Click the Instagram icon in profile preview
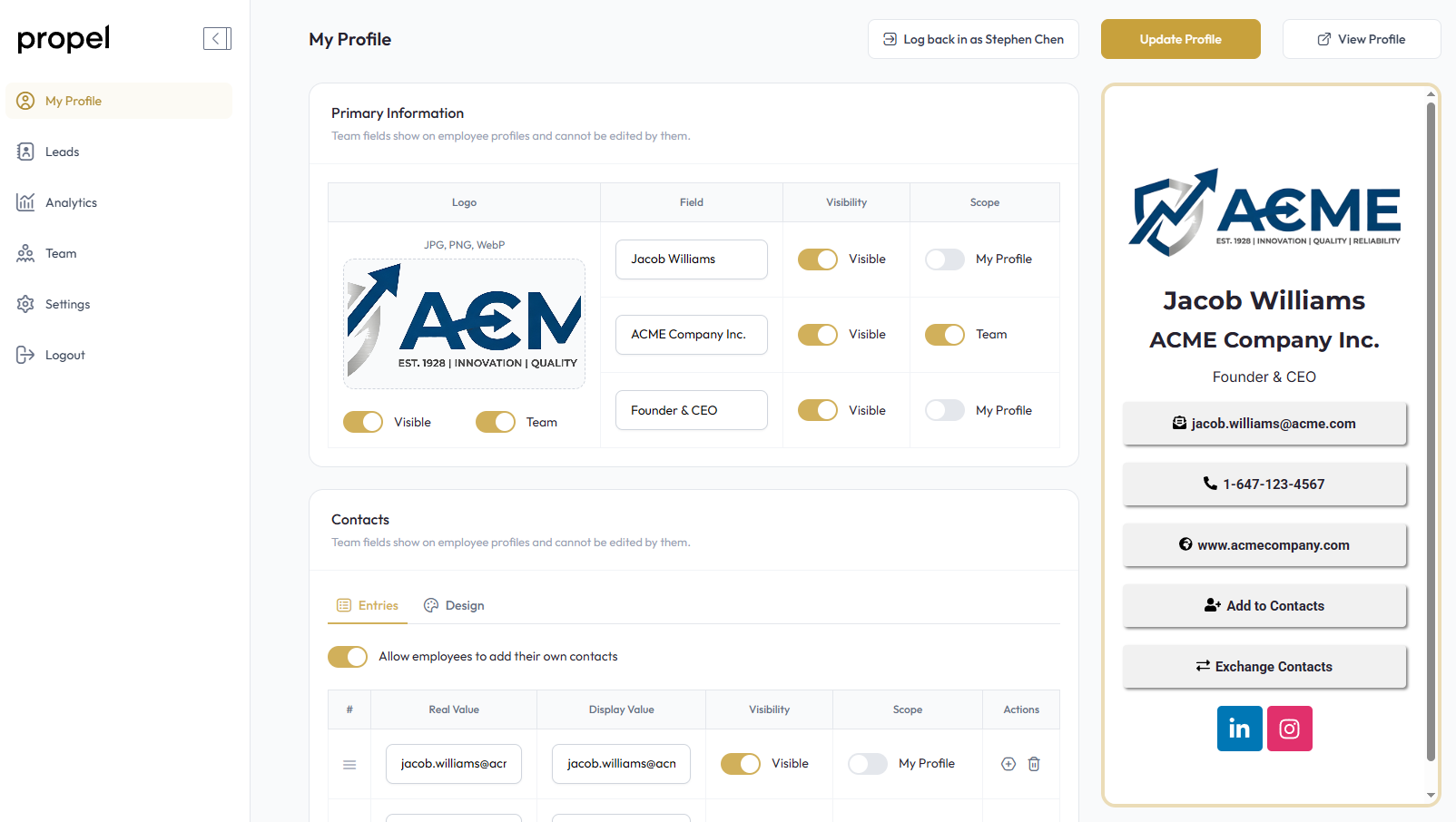The height and width of the screenshot is (822, 1456). 1289,729
